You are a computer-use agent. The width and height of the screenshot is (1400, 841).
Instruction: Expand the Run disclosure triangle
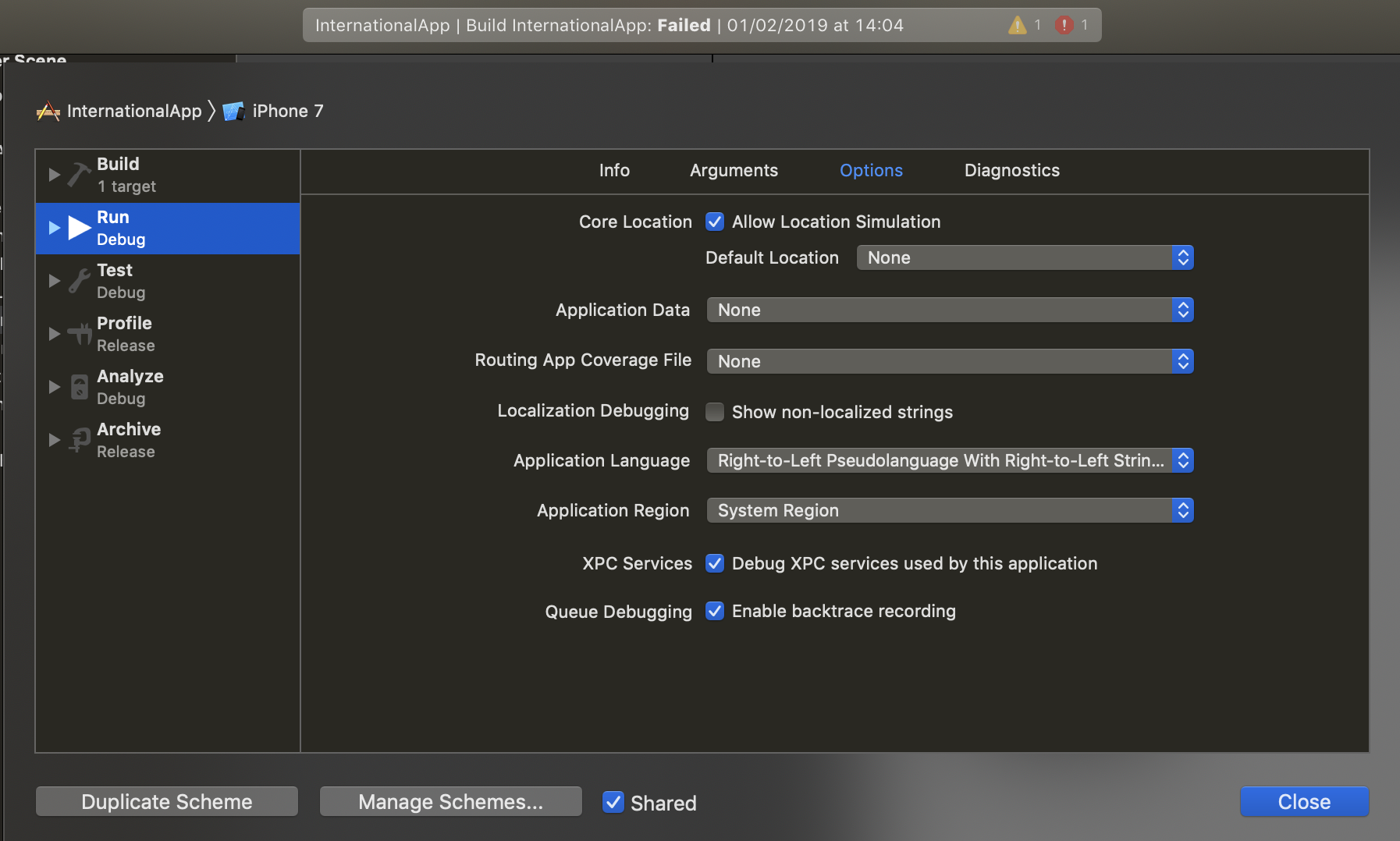tap(55, 228)
